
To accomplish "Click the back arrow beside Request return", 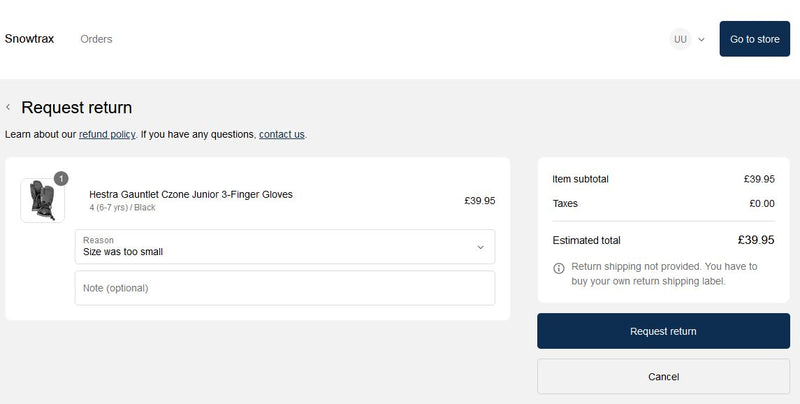I will click(x=8, y=107).
